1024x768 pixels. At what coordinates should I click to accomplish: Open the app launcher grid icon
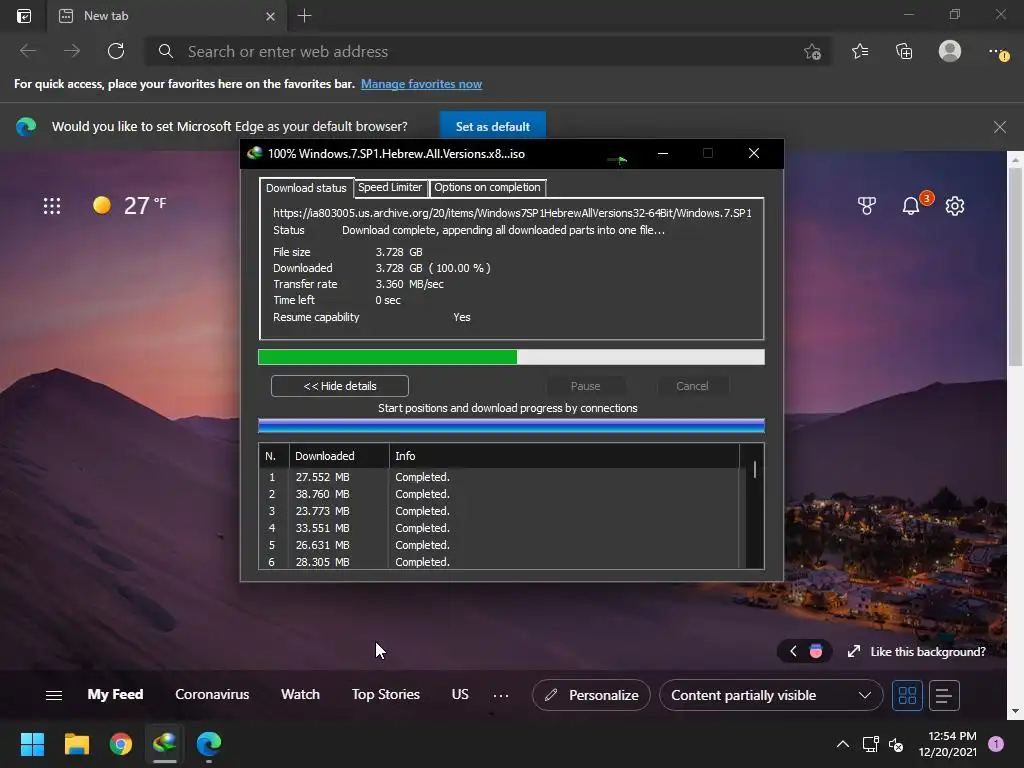[x=52, y=206]
